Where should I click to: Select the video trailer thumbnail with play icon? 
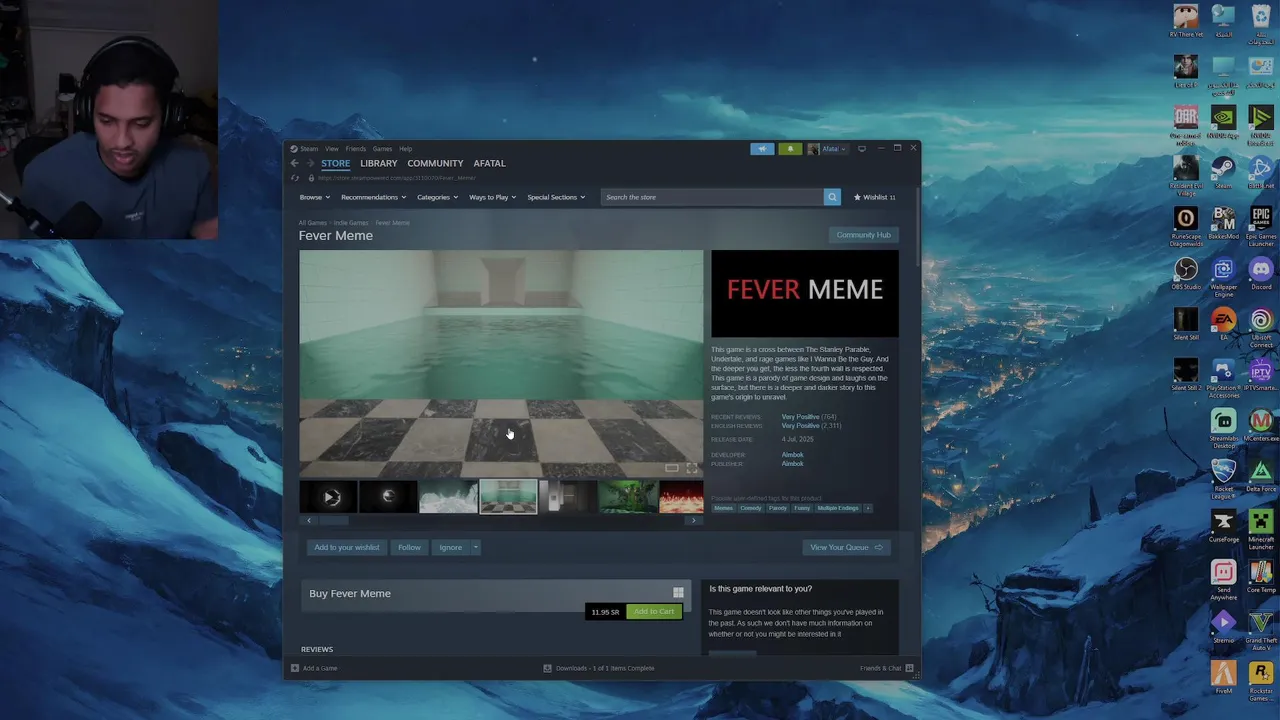coord(328,496)
